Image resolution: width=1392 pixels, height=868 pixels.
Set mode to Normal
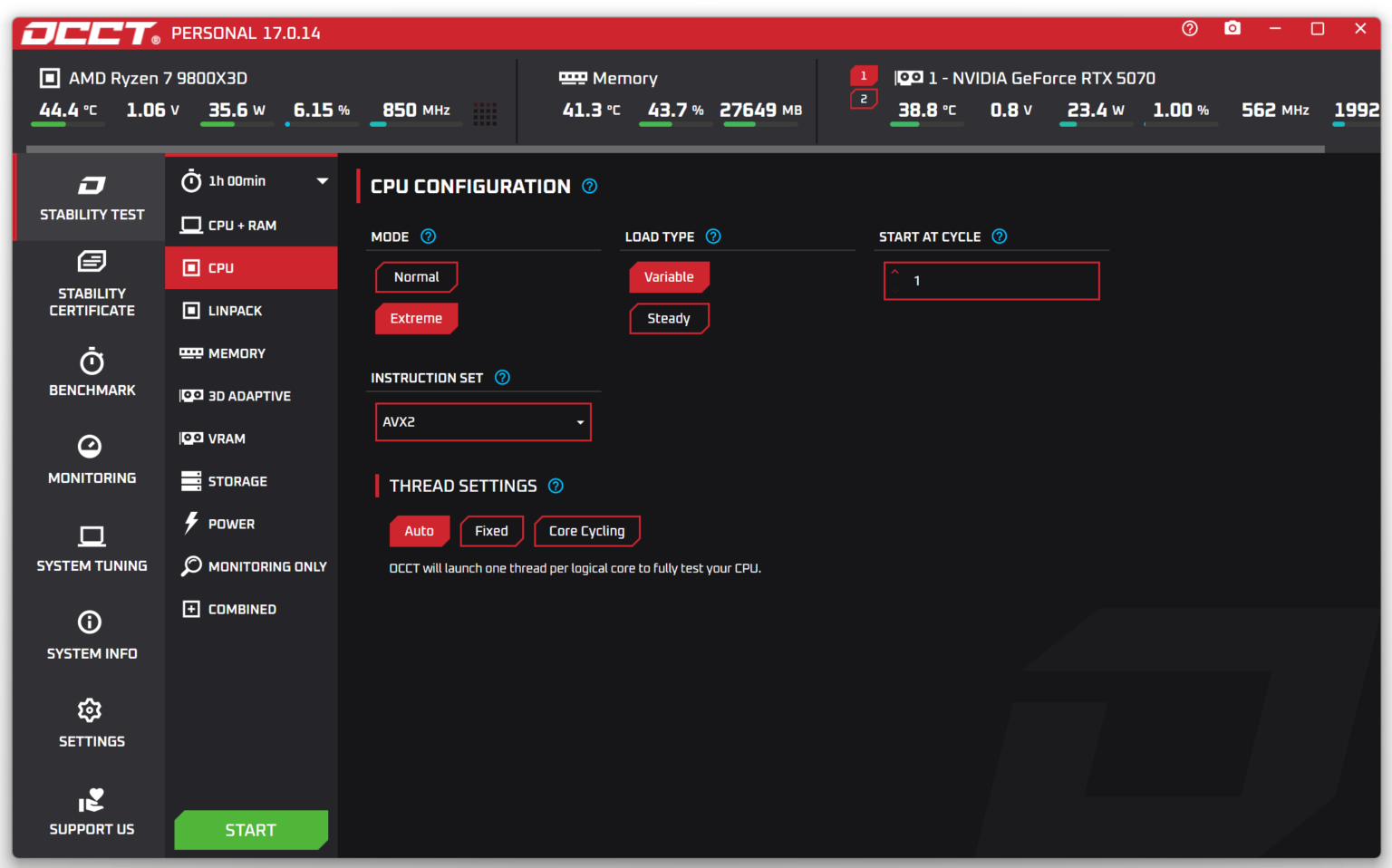(417, 277)
